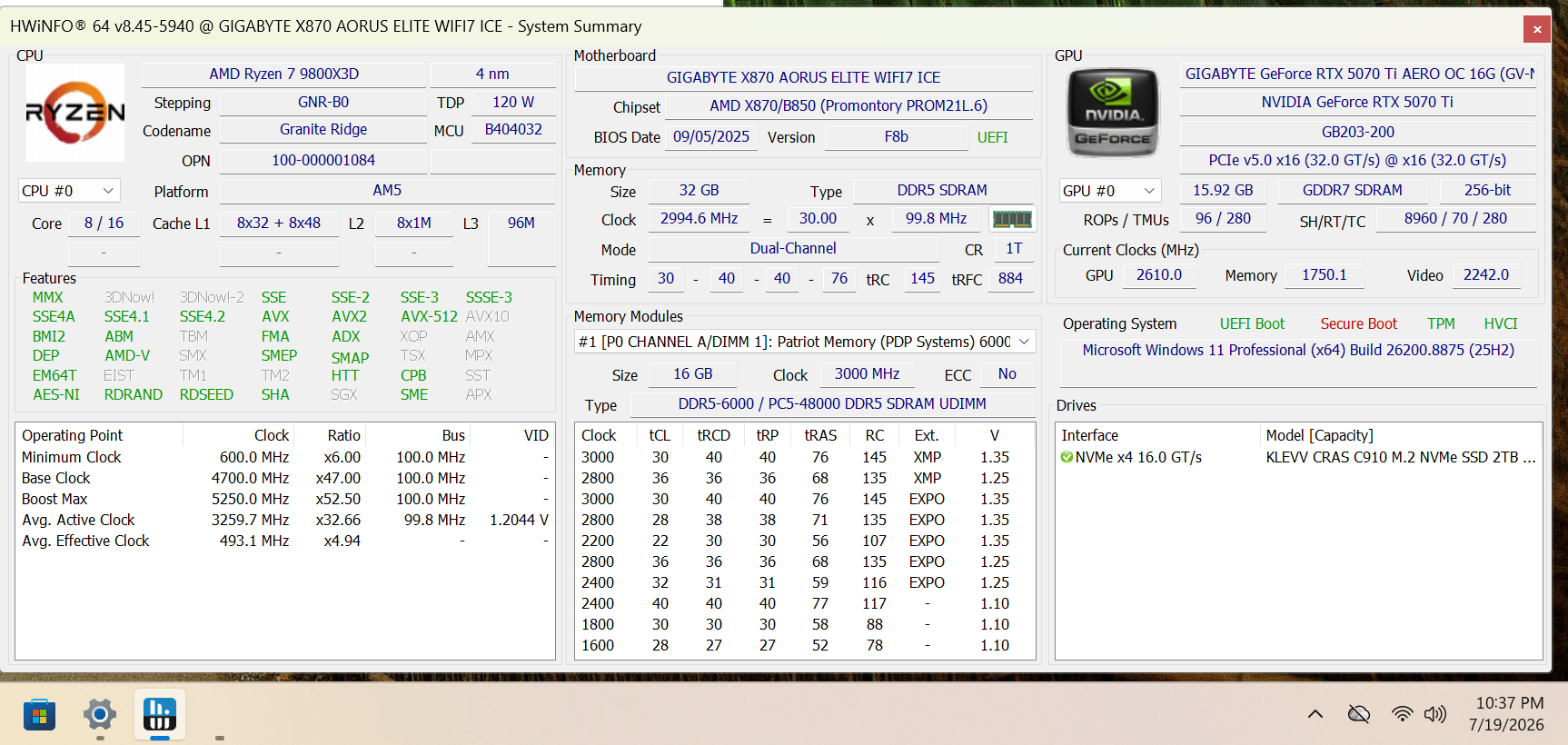
Task: Click the 1.2044 V VID value
Action: point(519,520)
